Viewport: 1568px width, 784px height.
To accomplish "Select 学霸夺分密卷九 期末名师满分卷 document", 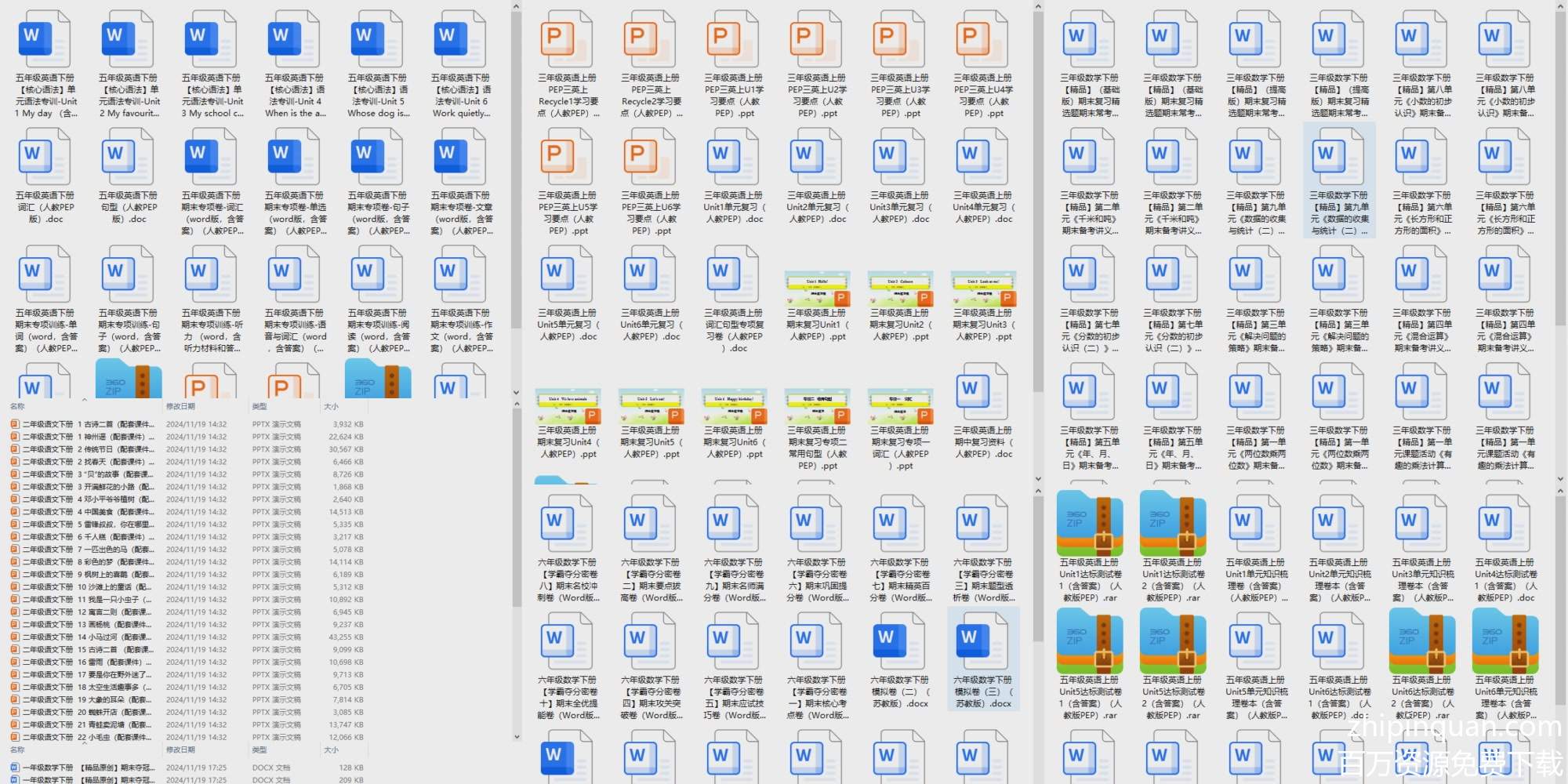I will coord(734,548).
